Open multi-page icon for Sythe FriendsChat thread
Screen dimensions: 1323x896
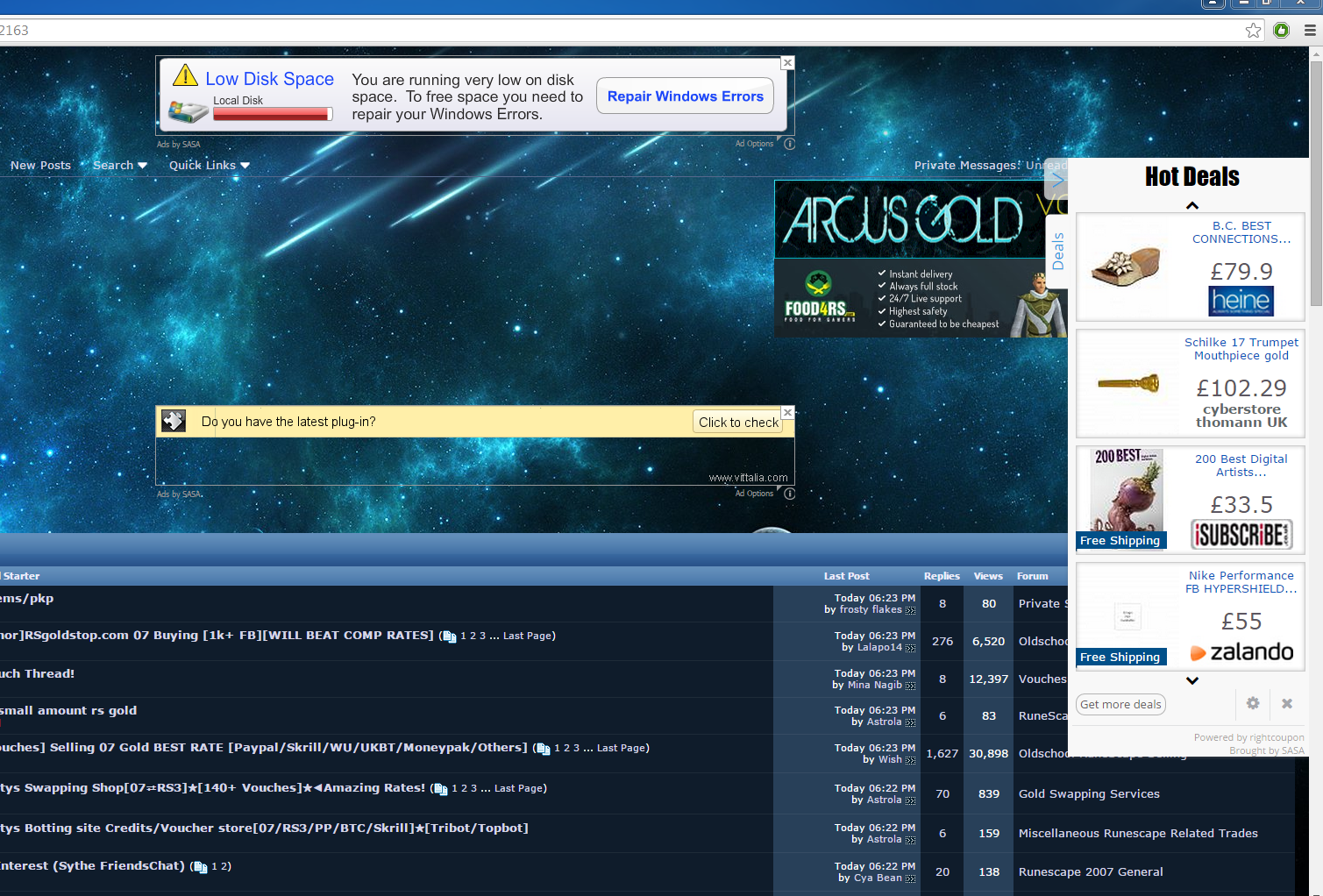[200, 867]
